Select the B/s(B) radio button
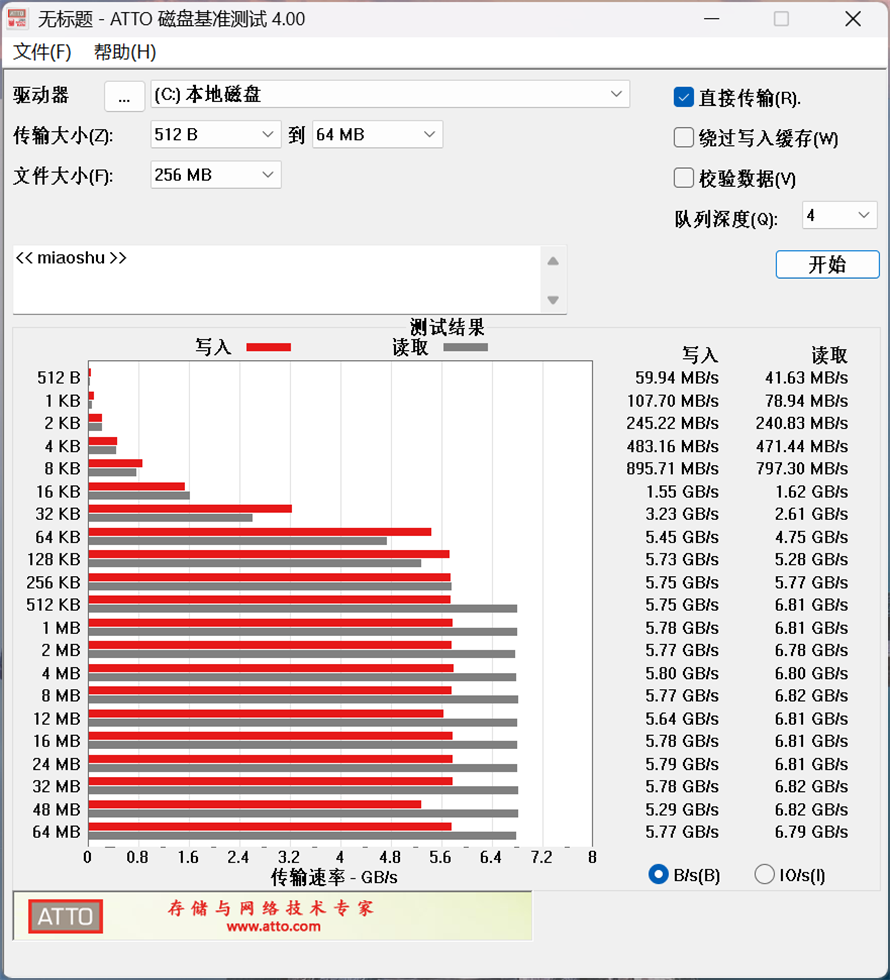Screen dimensions: 890x980 (659, 874)
